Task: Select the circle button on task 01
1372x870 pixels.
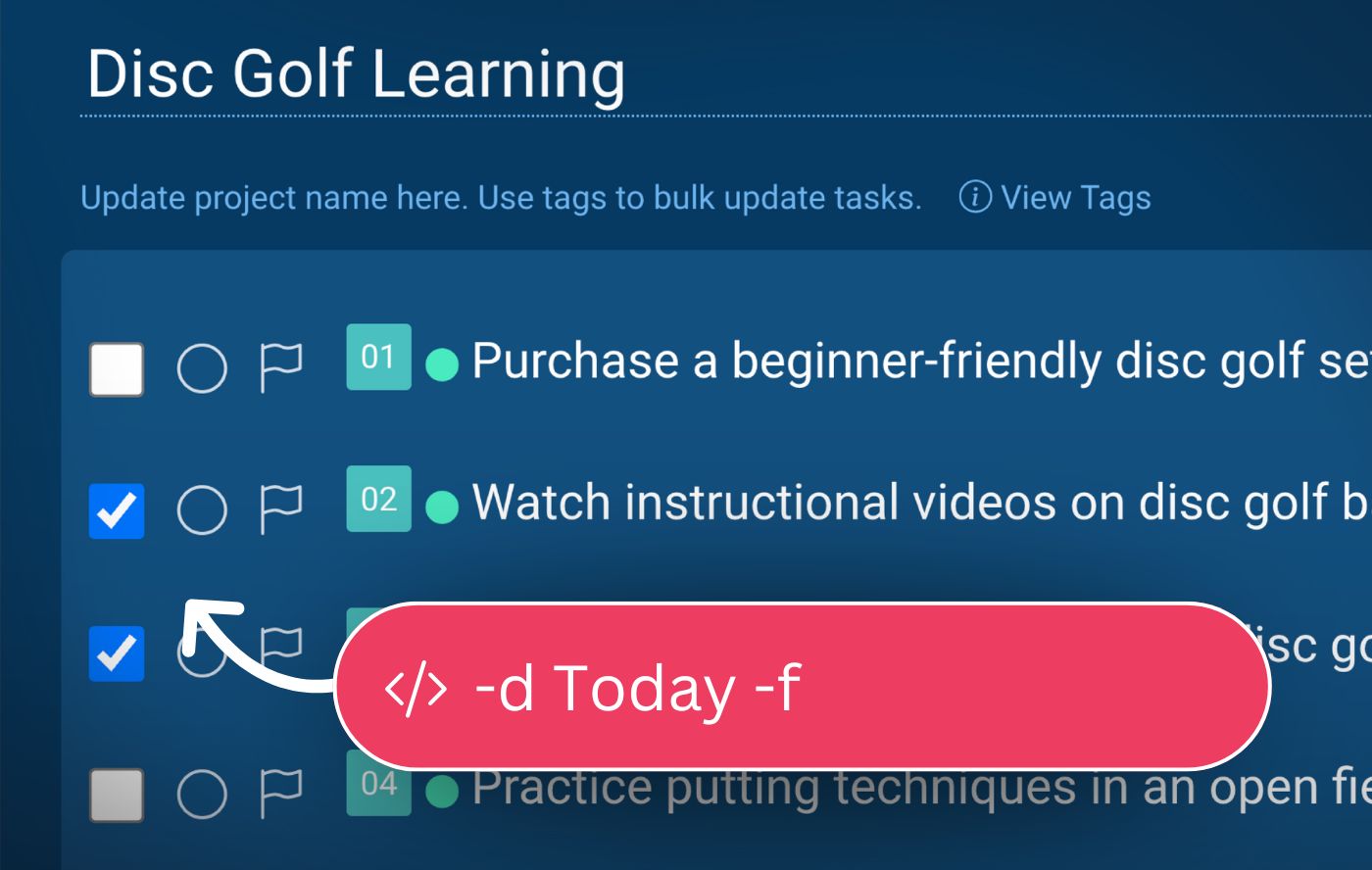Action: tap(202, 368)
